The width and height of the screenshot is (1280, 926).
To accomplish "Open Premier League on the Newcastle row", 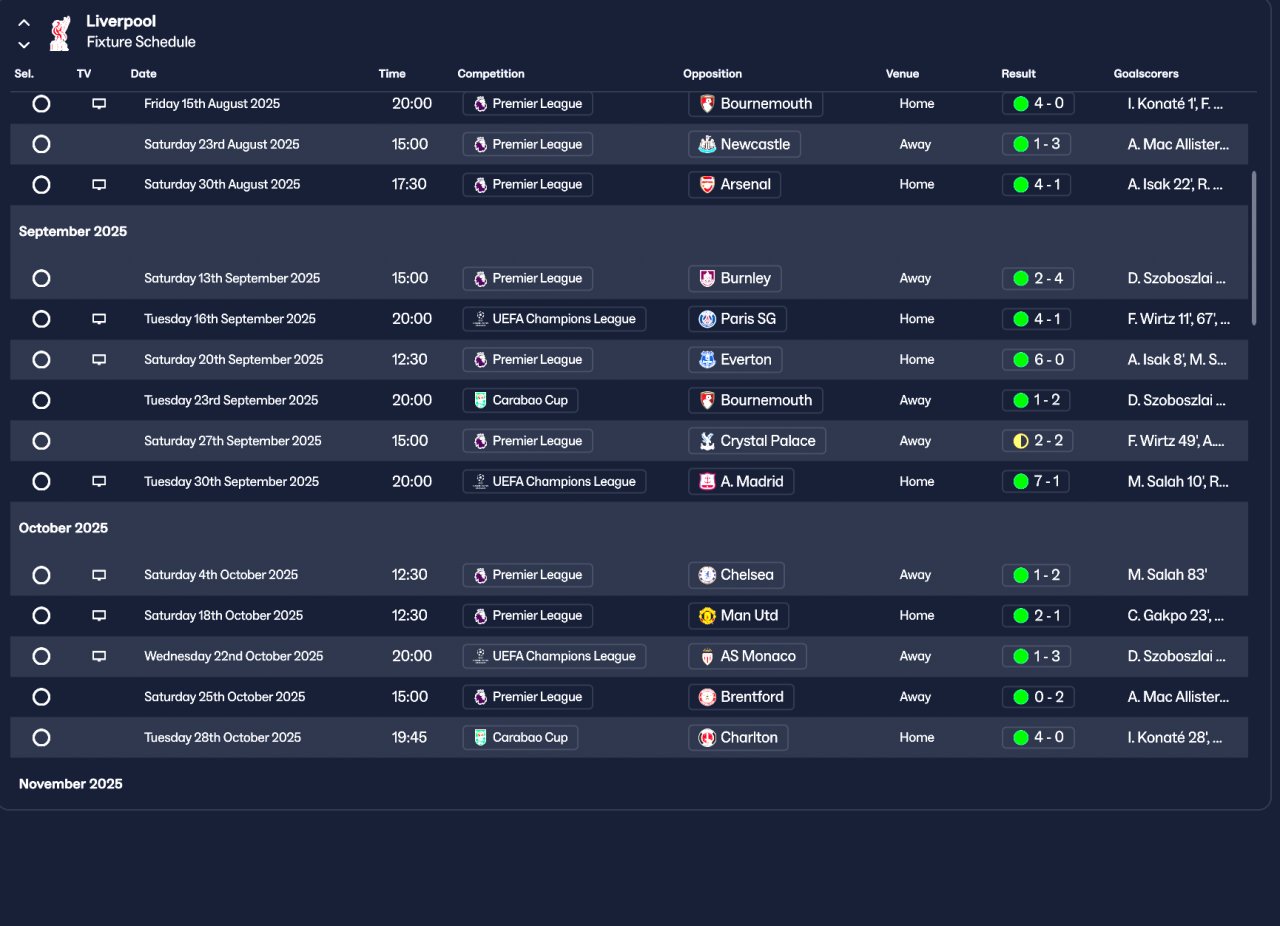I will click(x=528, y=144).
